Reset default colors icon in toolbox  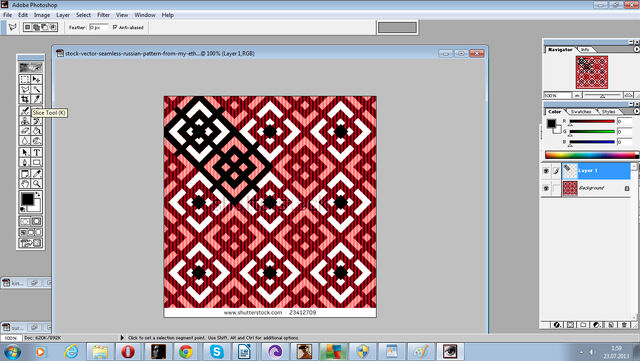[23, 209]
